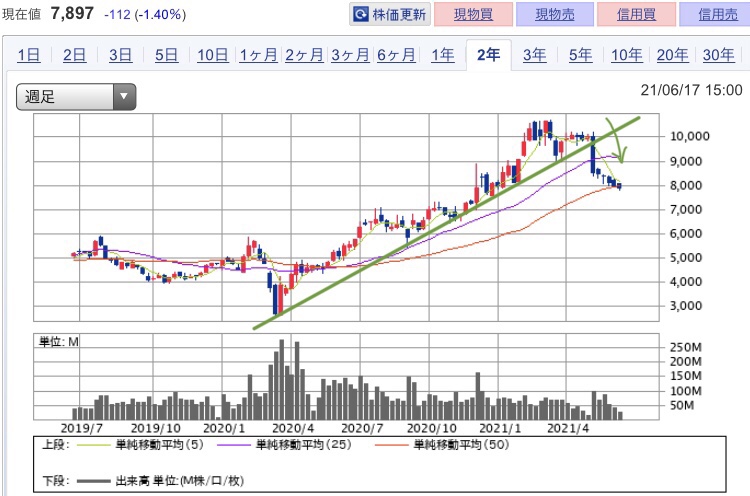Select the 10年 period link
The image size is (750, 496).
(x=627, y=55)
